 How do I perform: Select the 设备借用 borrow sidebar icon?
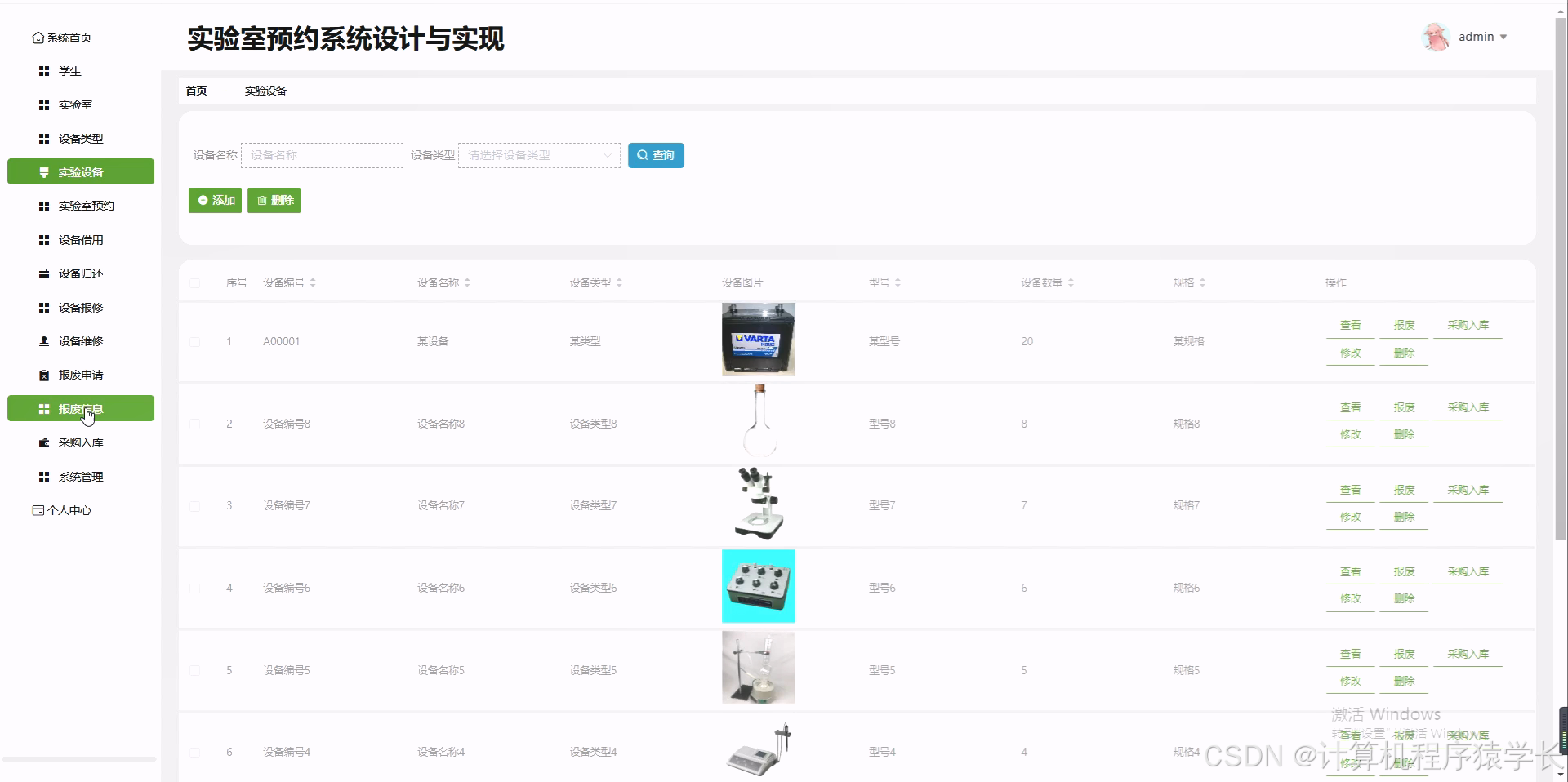[45, 240]
